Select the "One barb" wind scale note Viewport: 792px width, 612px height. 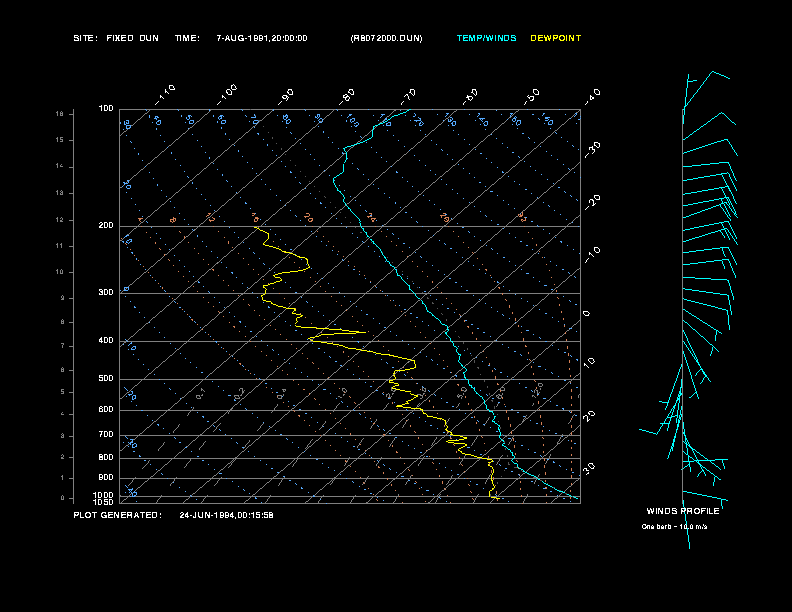(x=674, y=527)
